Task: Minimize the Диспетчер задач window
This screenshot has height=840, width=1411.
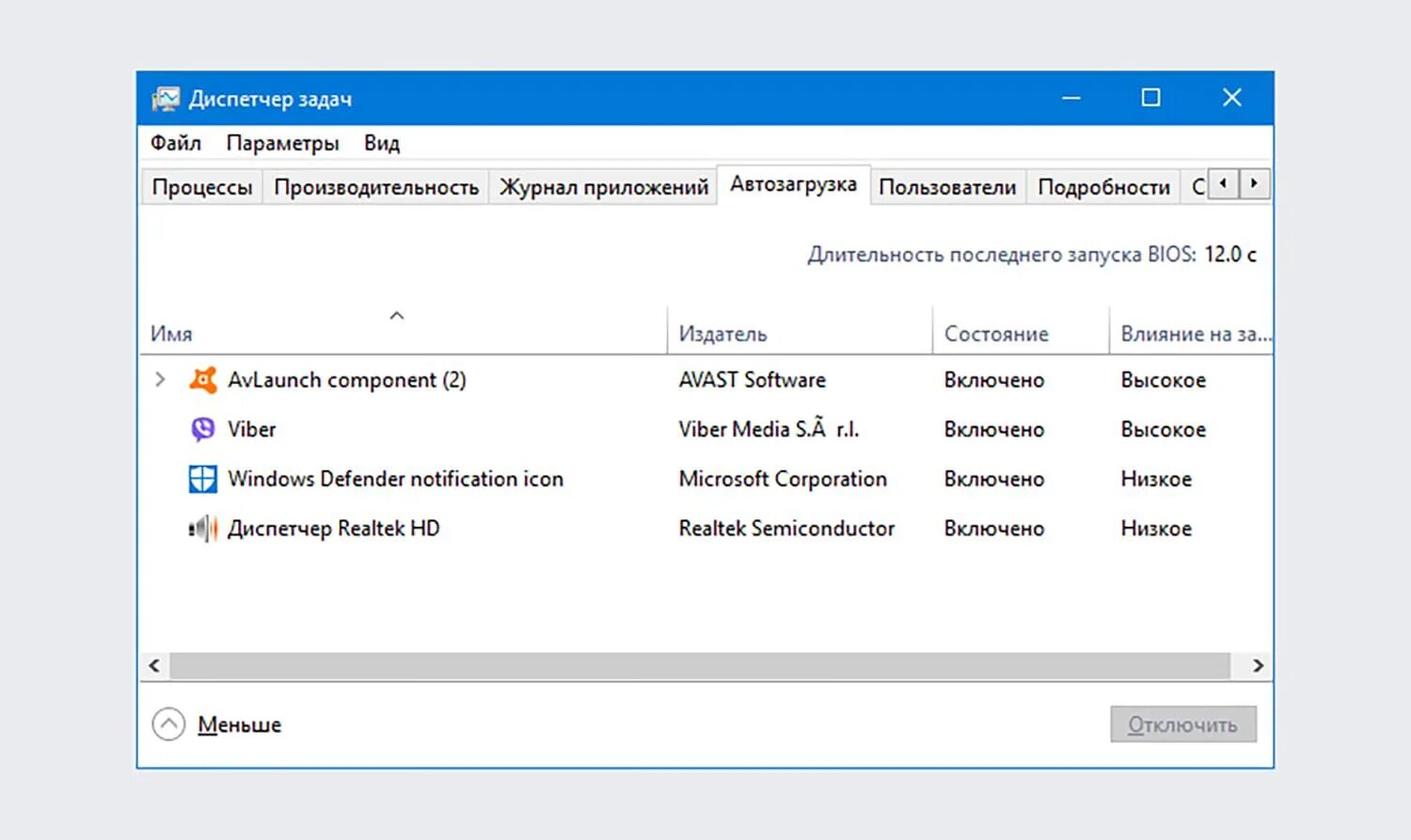Action: coord(1071,98)
